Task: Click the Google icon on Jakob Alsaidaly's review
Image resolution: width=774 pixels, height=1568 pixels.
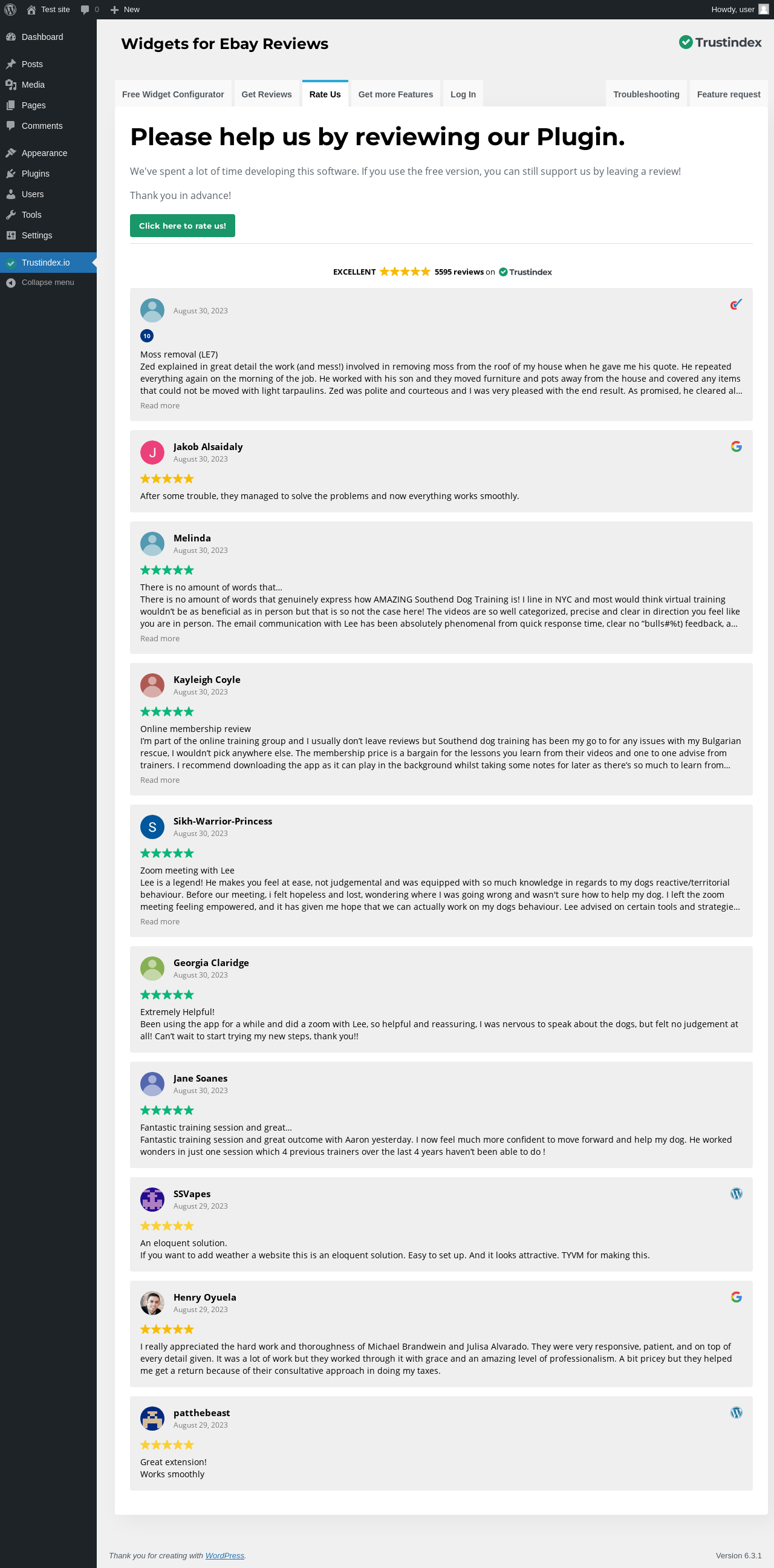Action: click(x=736, y=447)
